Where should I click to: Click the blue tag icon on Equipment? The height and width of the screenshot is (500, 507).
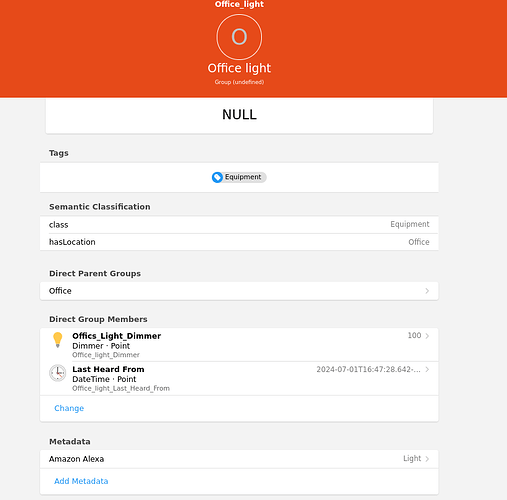click(217, 177)
